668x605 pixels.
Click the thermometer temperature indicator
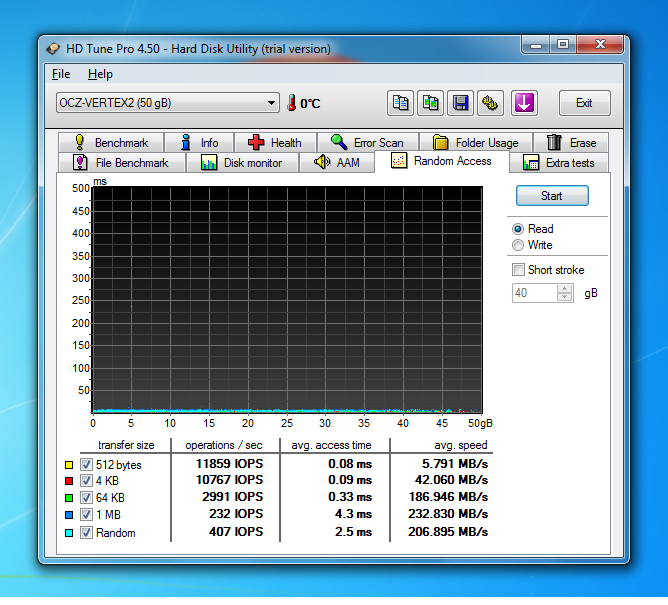click(x=292, y=103)
